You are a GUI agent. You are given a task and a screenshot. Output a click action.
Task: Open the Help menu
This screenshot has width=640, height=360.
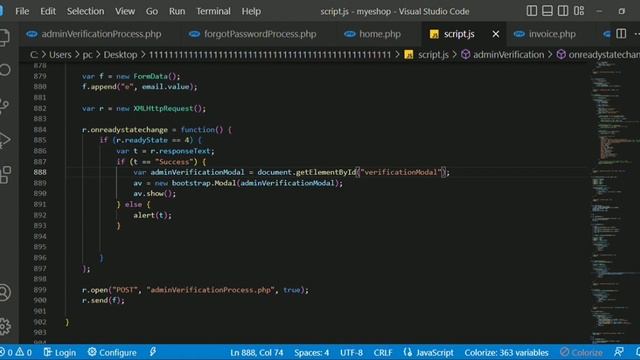point(251,11)
